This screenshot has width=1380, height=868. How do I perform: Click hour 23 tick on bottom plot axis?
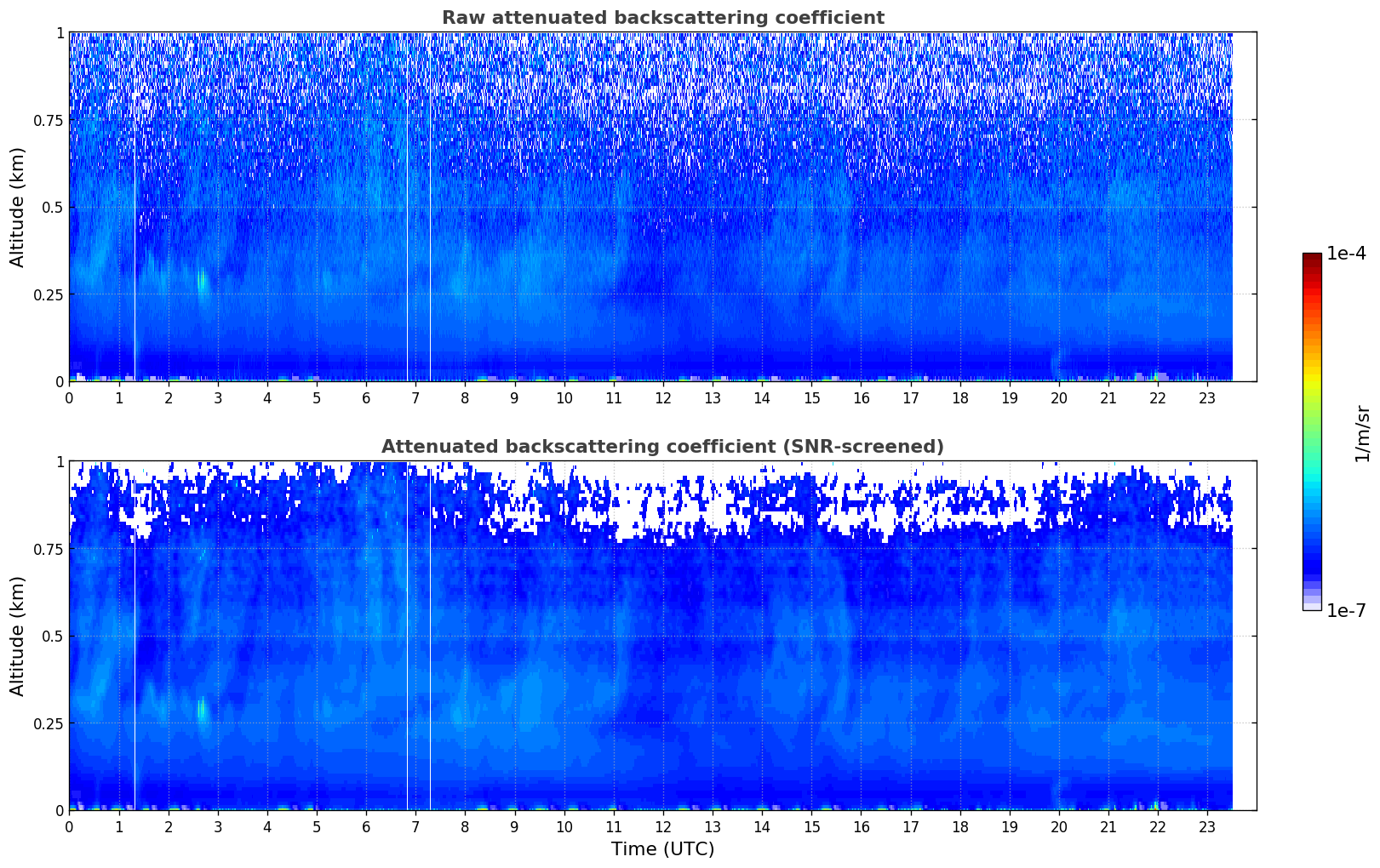(1206, 826)
